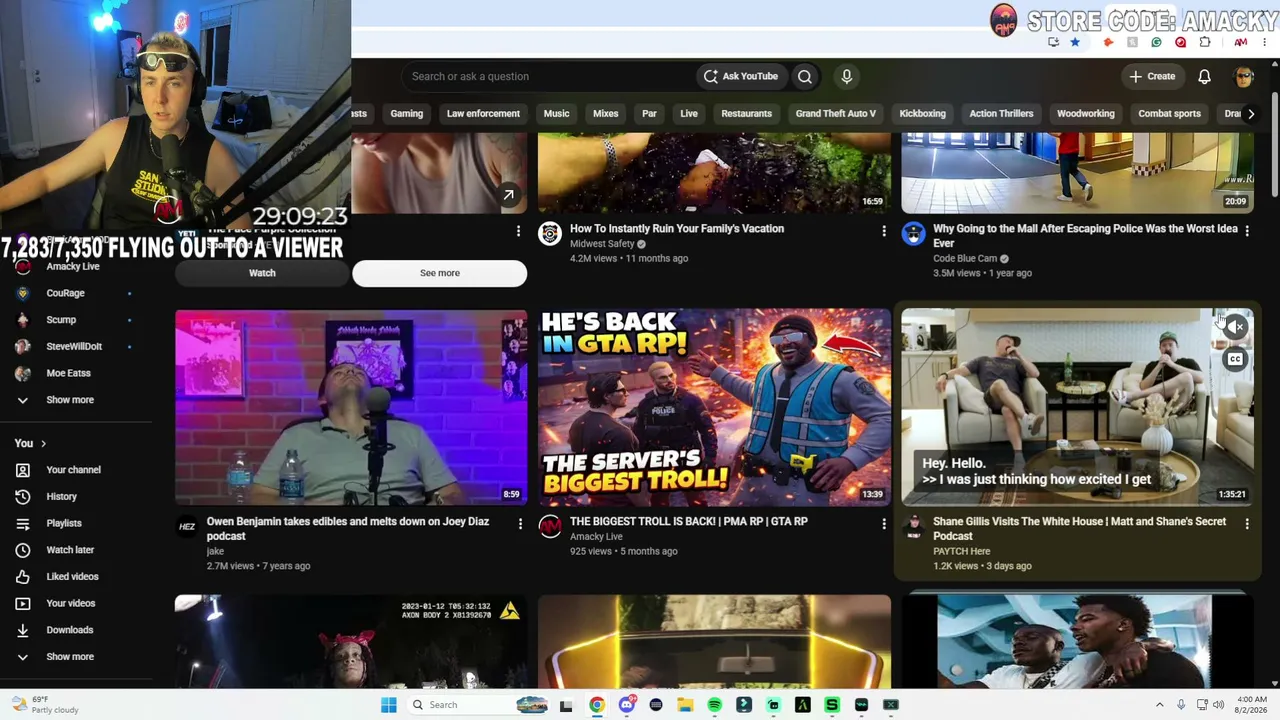Open the Grammarly extension icon
The image size is (1280, 720).
(1156, 42)
